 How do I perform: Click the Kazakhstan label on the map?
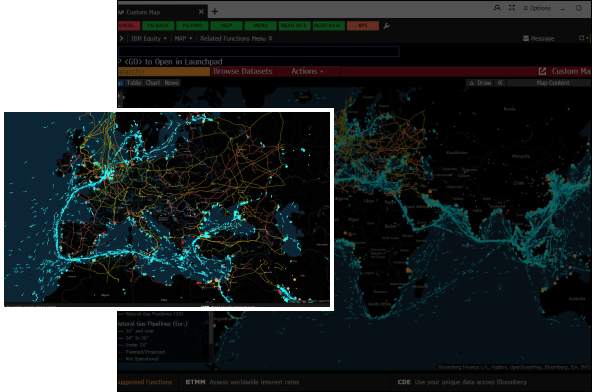coord(457,153)
